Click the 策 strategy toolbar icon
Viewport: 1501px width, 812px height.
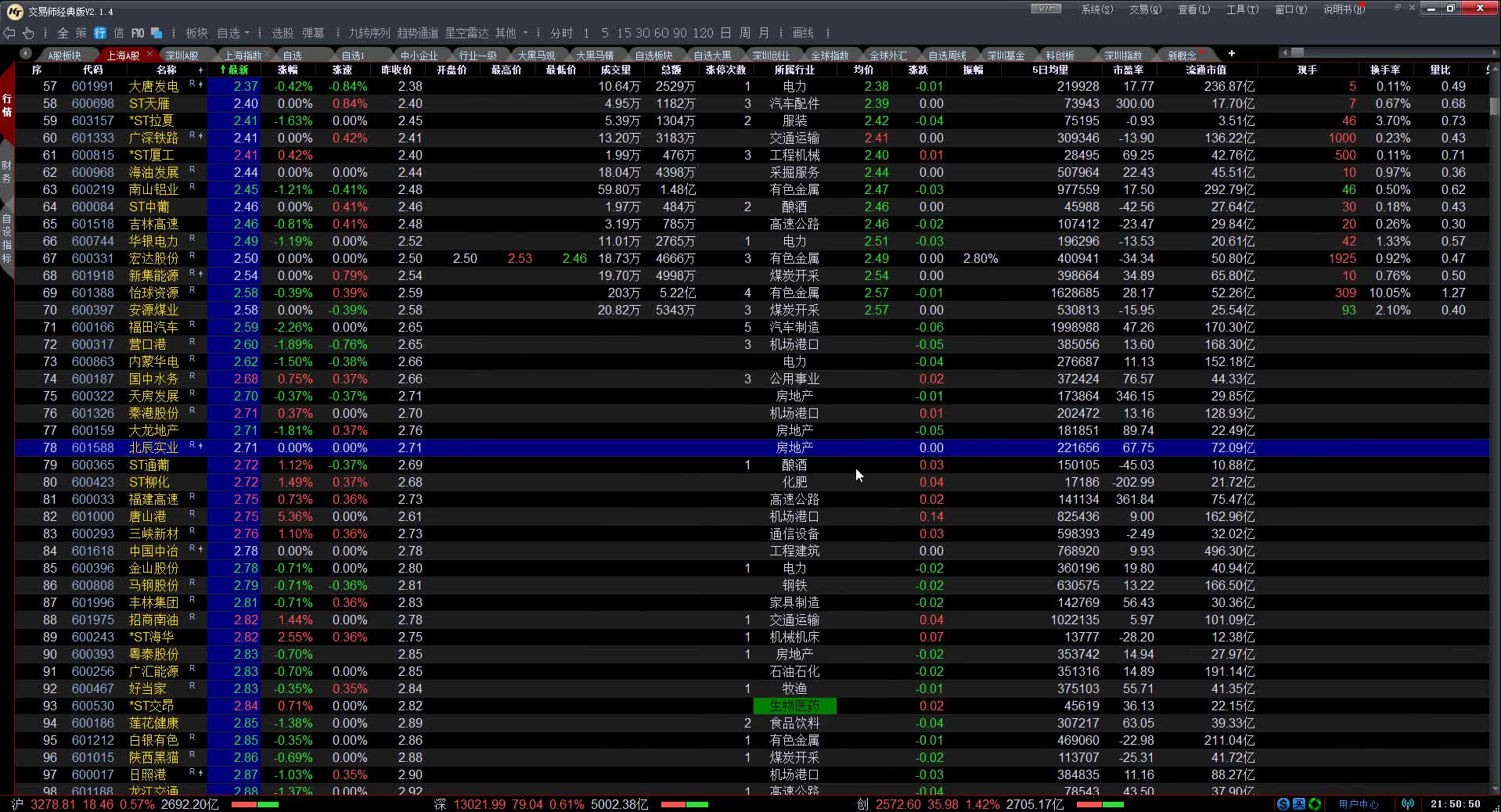point(81,33)
